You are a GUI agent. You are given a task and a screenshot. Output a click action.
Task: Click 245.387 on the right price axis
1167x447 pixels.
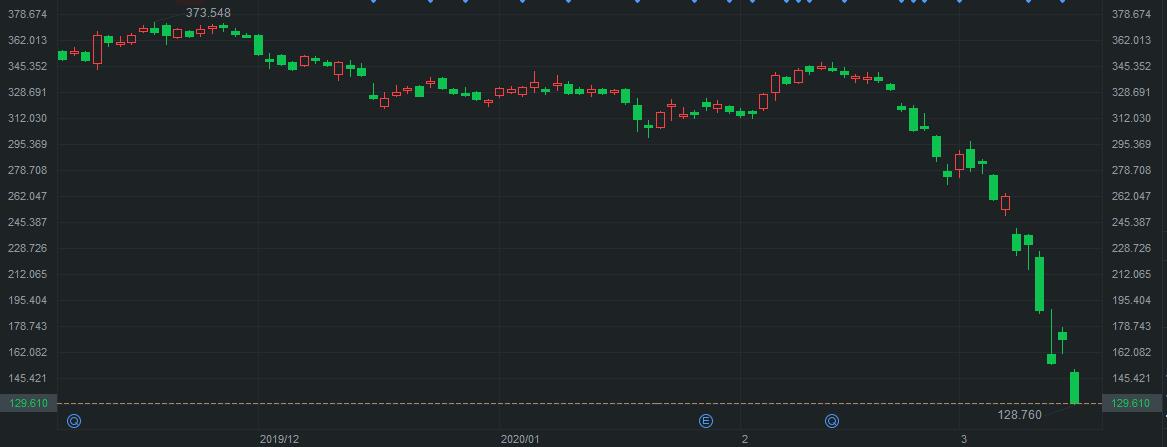pos(1131,222)
